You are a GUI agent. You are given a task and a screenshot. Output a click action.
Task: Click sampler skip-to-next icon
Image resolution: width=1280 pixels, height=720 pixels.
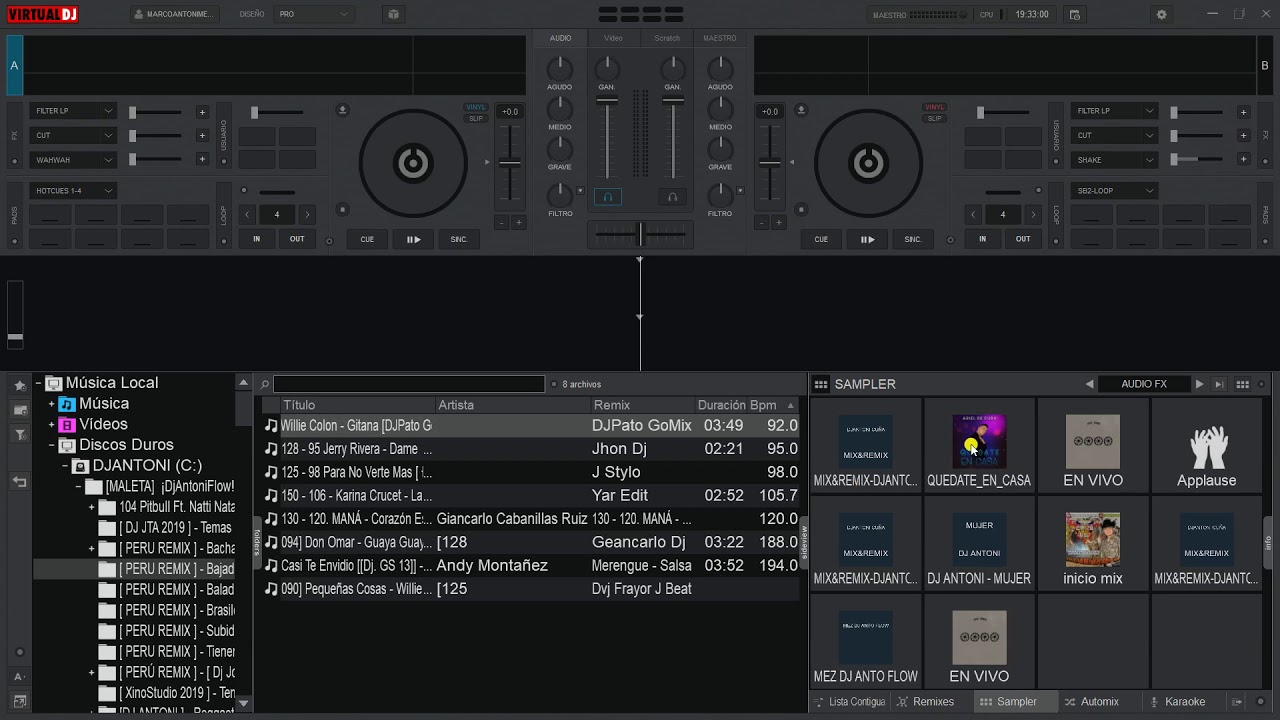(1219, 384)
